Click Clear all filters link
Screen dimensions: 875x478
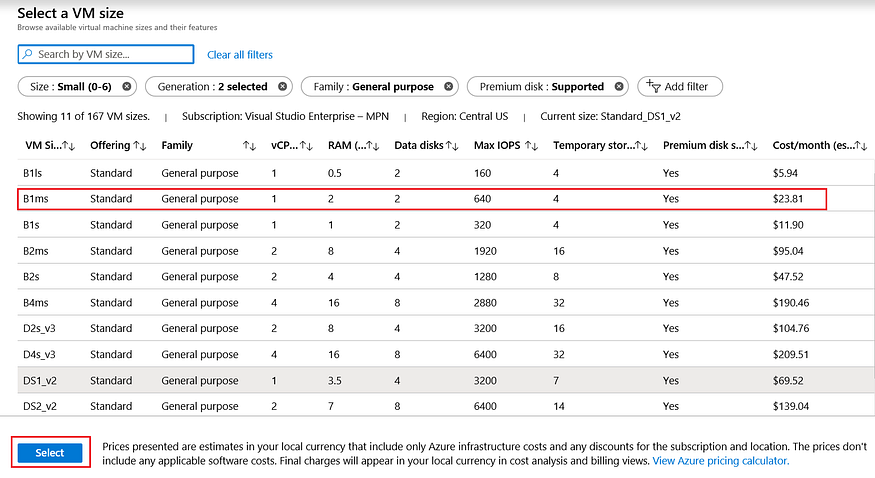239,55
